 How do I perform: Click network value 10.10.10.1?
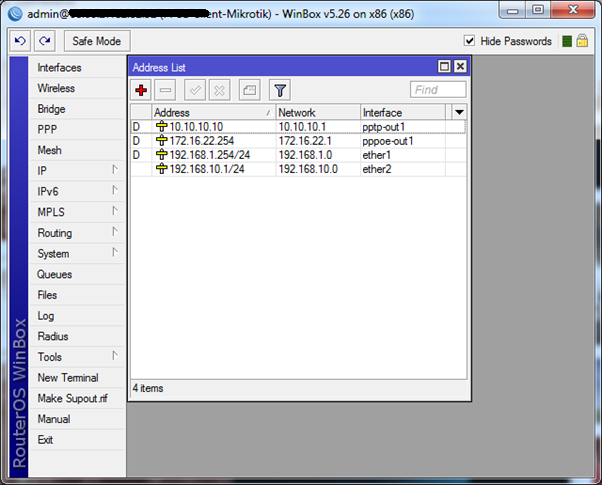[302, 127]
